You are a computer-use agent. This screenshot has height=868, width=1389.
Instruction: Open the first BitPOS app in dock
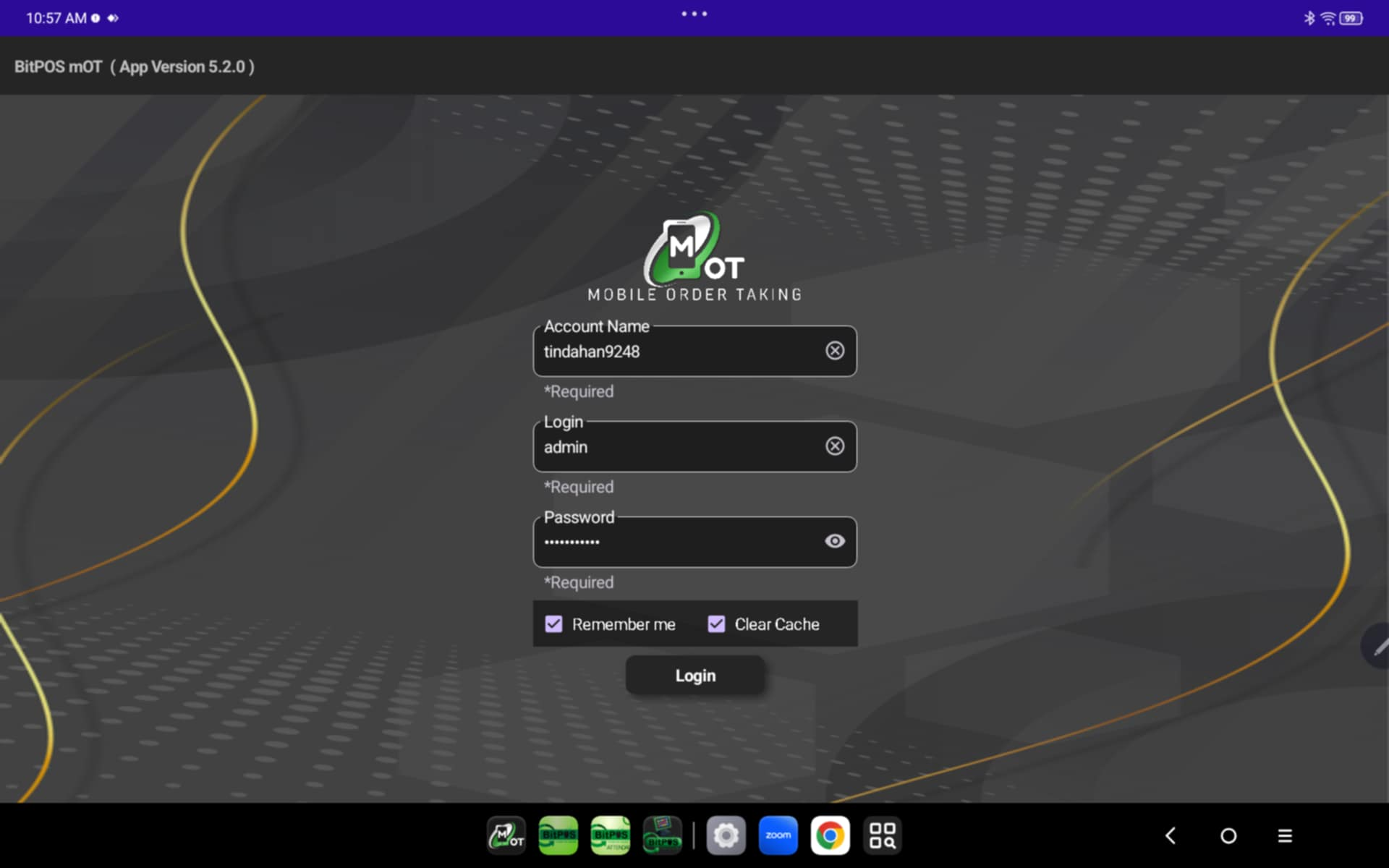pyautogui.click(x=558, y=835)
